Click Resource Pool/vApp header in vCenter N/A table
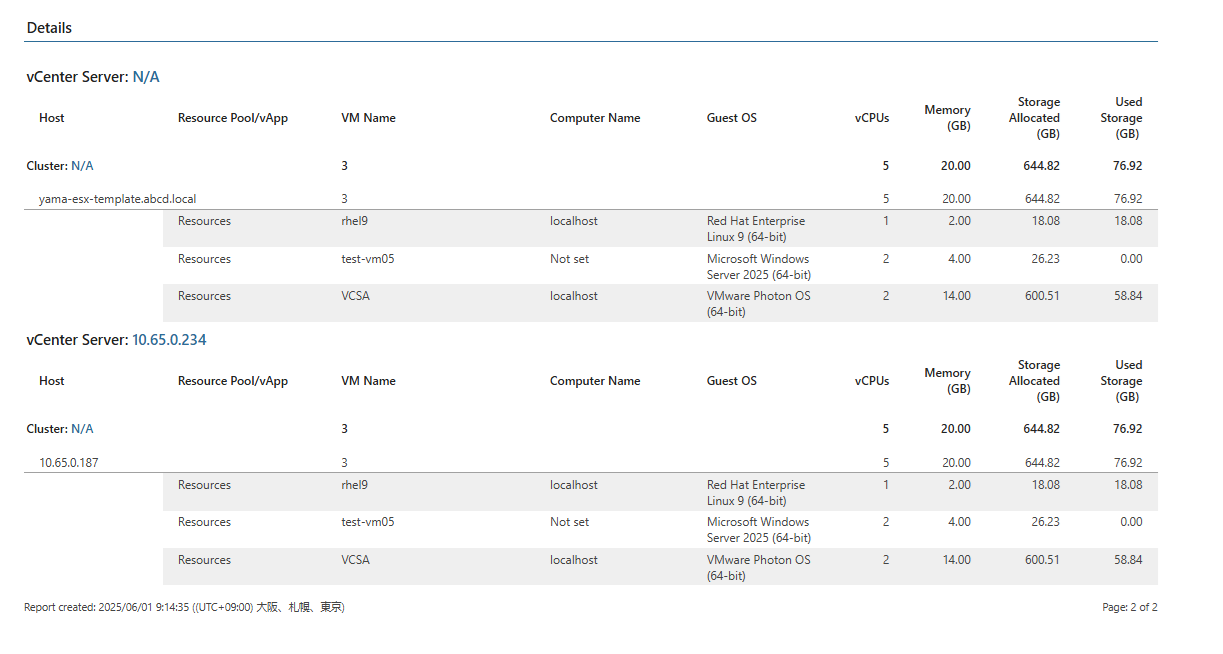1223x654 pixels. pyautogui.click(x=232, y=118)
